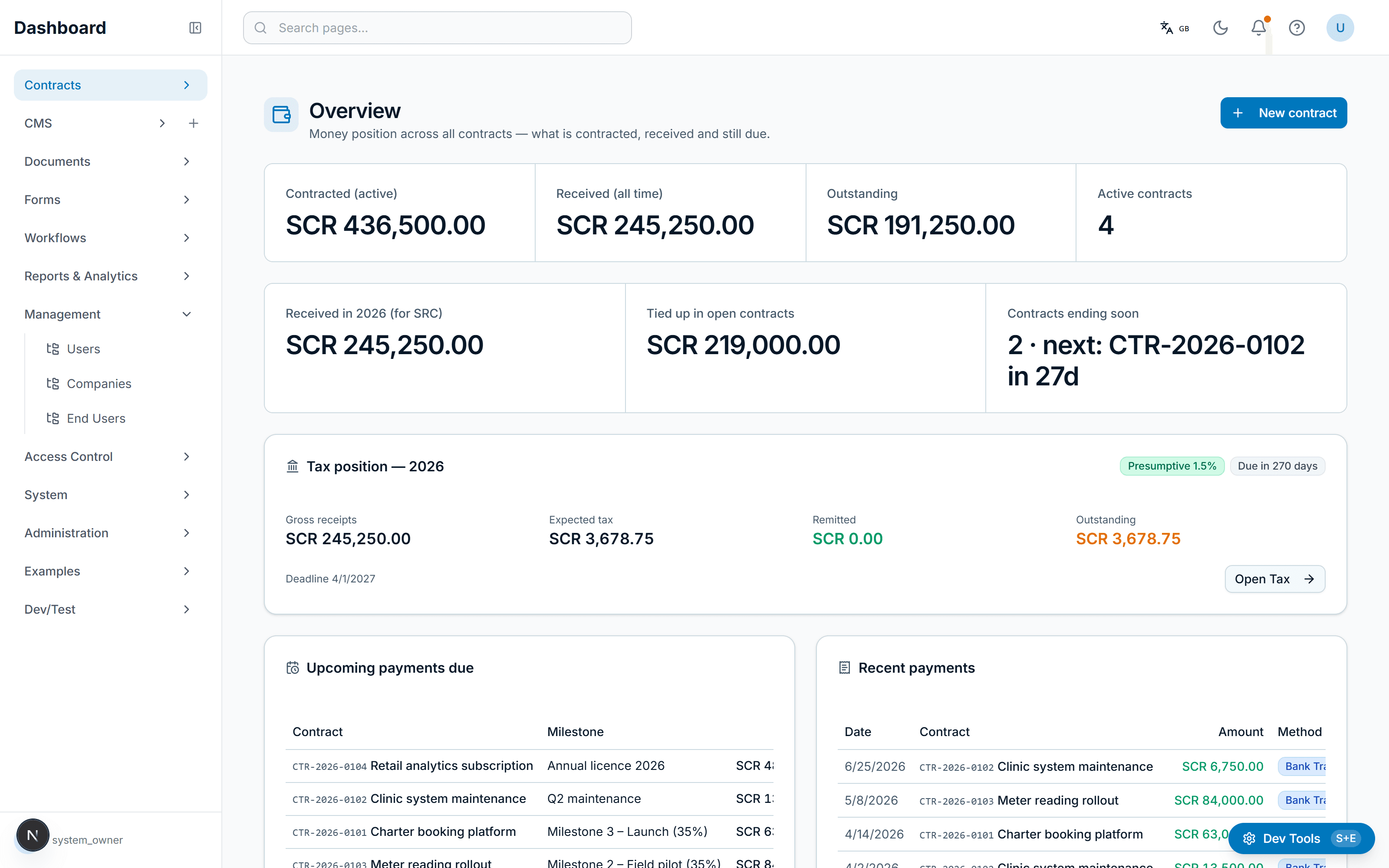
Task: Click the End Users tree icon
Action: (x=53, y=418)
